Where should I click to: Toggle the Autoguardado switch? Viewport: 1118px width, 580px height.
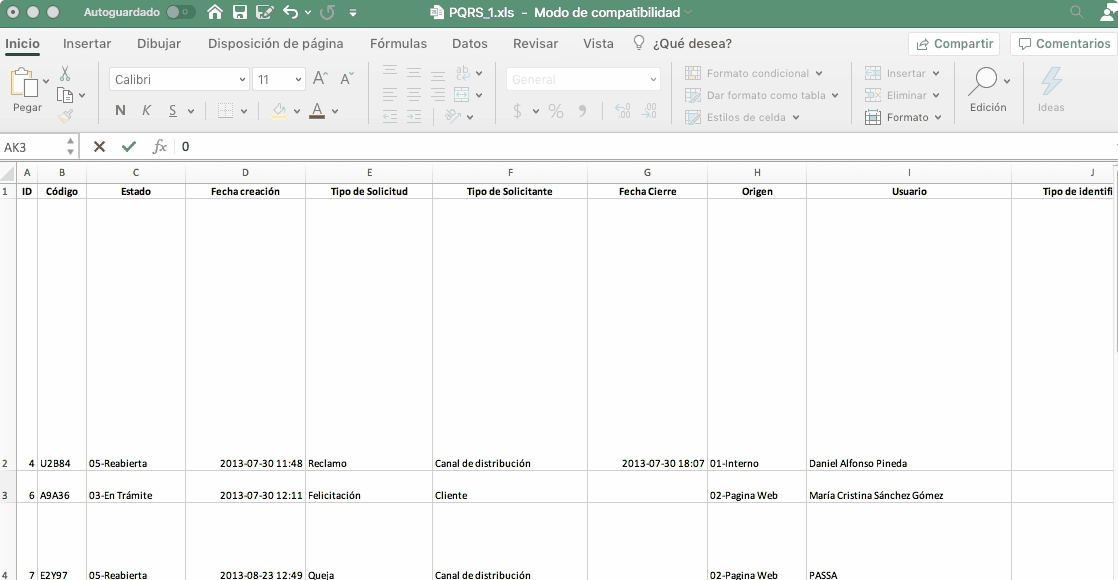tap(180, 13)
